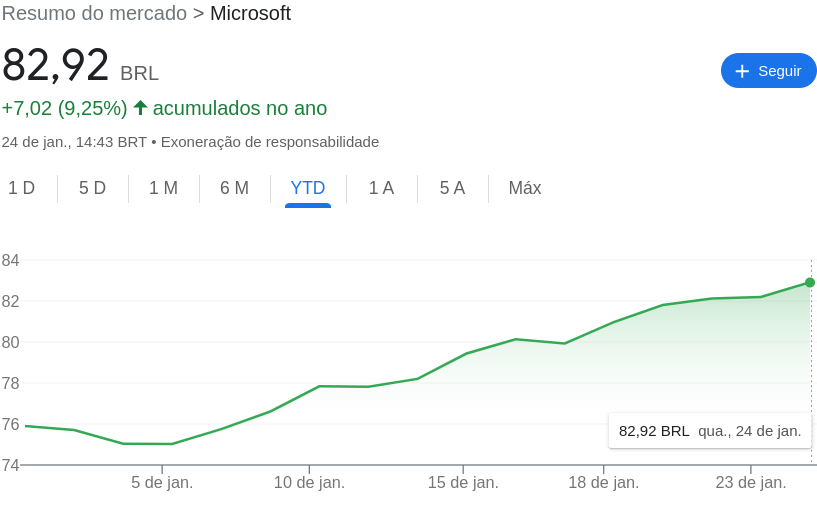Viewport: 817px width, 505px height.
Task: Click the active YTD tab
Action: 308,188
